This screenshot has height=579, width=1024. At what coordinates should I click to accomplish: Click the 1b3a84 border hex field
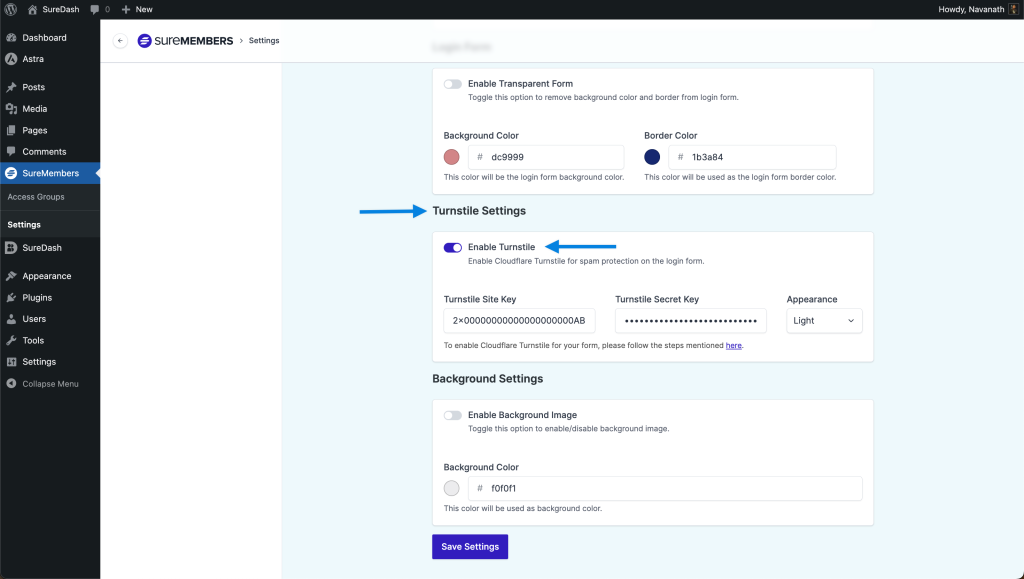tap(752, 157)
